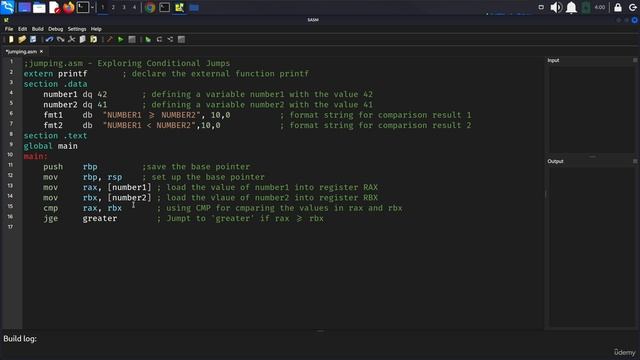The height and width of the screenshot is (360, 640).
Task: Click the clock showing 4:00
Action: (x=600, y=7)
